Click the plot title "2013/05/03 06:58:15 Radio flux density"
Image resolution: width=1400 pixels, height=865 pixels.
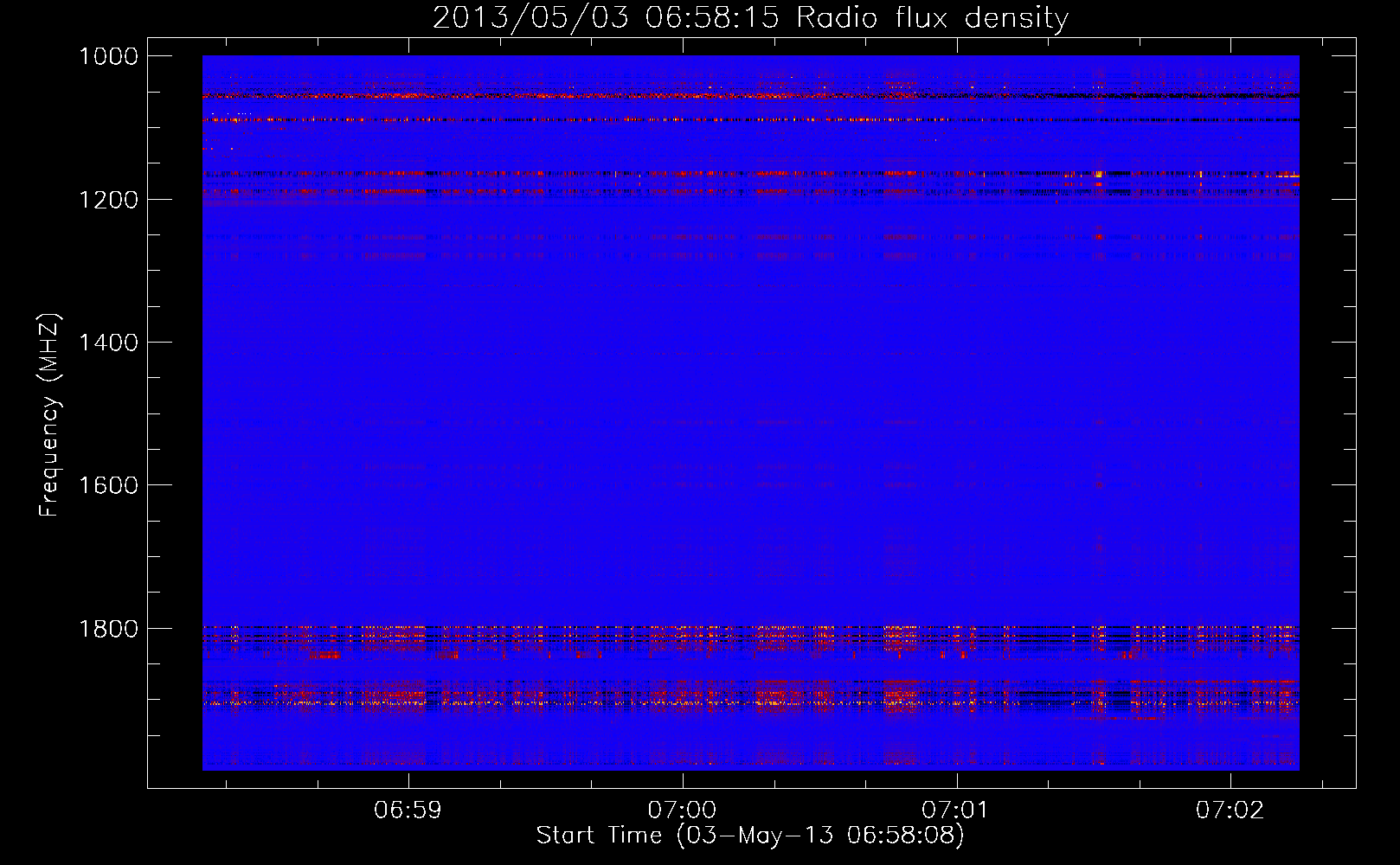tap(750, 18)
